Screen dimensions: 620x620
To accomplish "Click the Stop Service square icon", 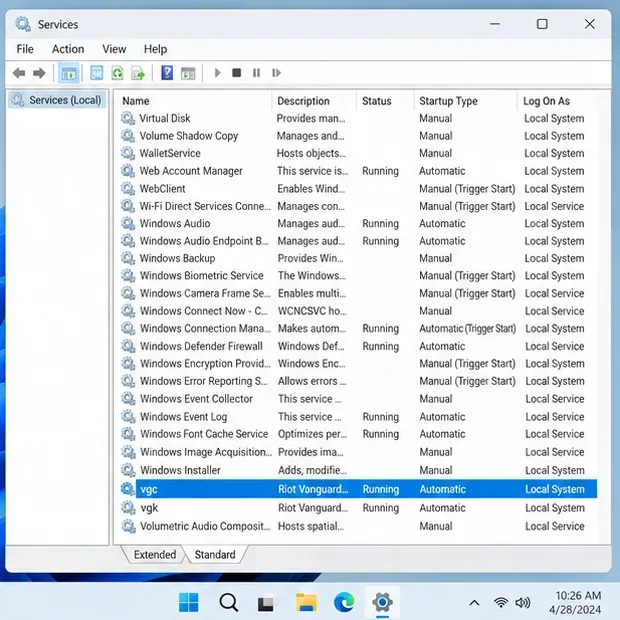I will [x=236, y=73].
